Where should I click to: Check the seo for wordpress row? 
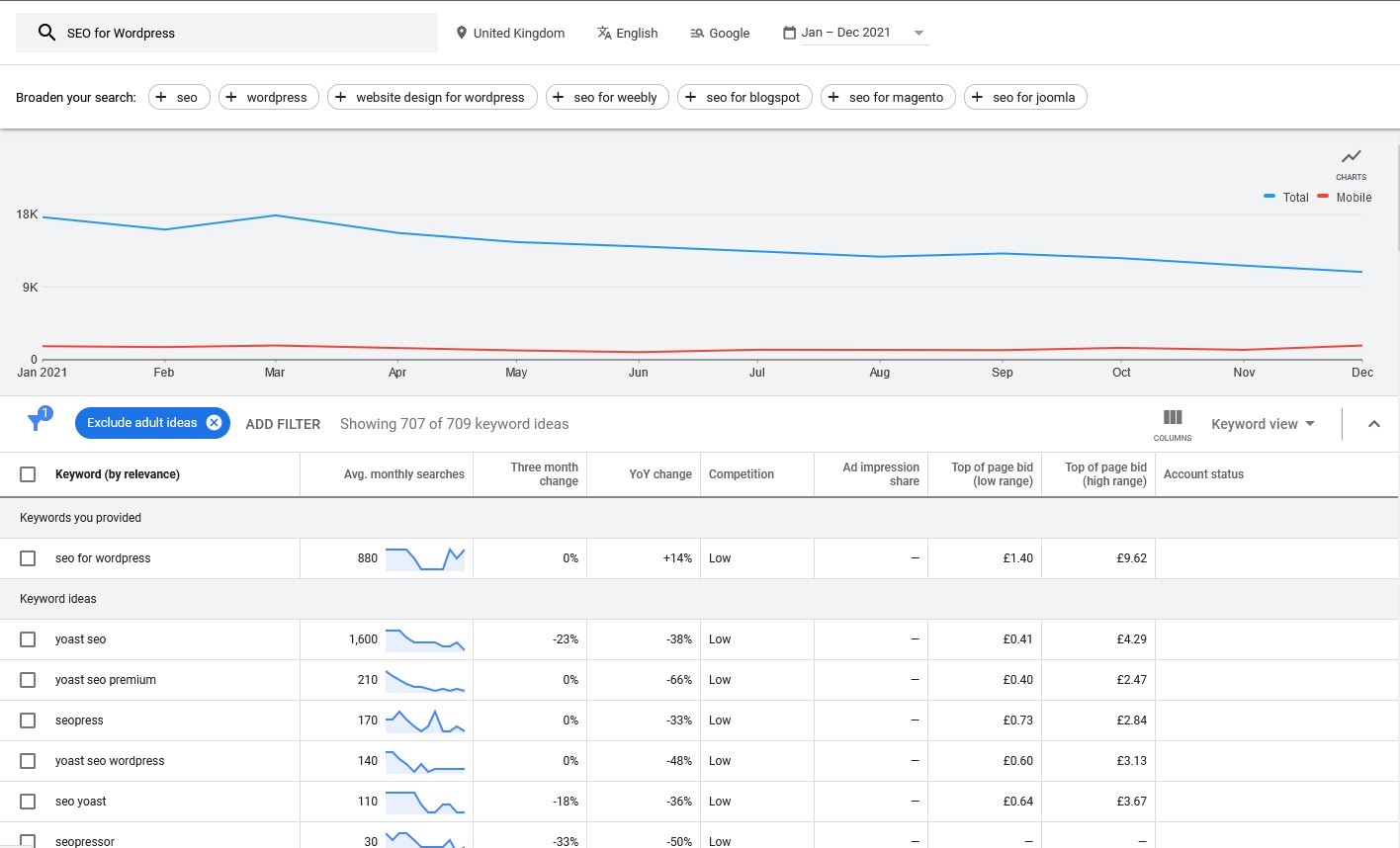[28, 558]
